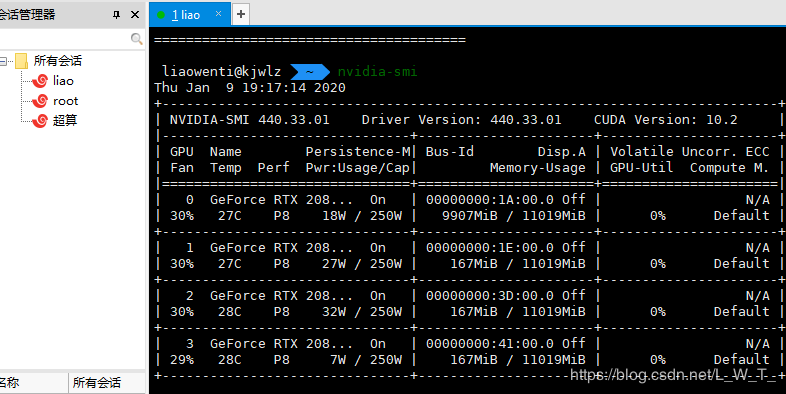Viewport: 786px width, 394px height.
Task: Click the 名称 property column header
Action: click(x=34, y=383)
